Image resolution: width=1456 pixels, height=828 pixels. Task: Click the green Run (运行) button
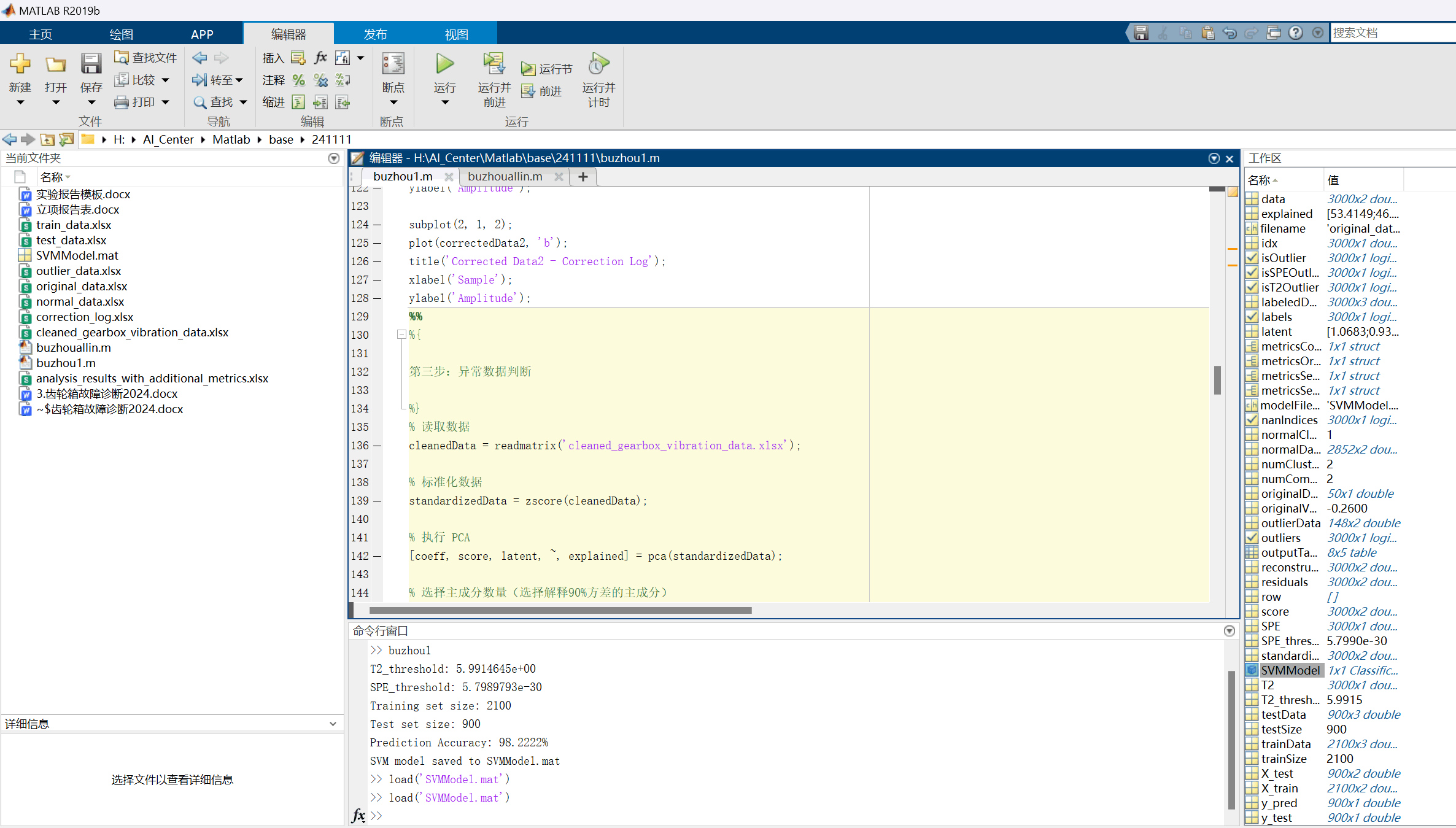445,64
